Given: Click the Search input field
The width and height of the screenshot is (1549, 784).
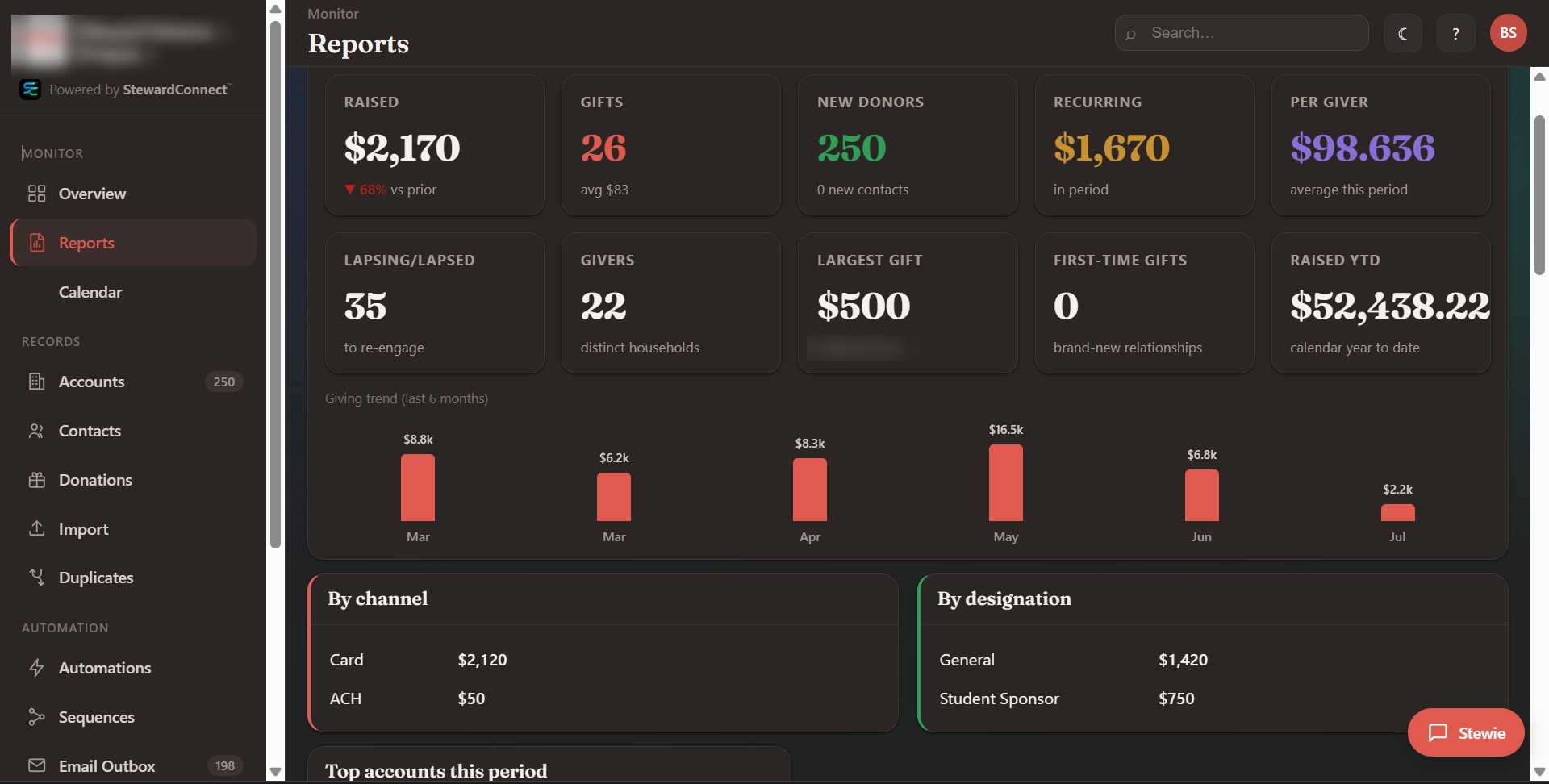Looking at the screenshot, I should (x=1242, y=33).
